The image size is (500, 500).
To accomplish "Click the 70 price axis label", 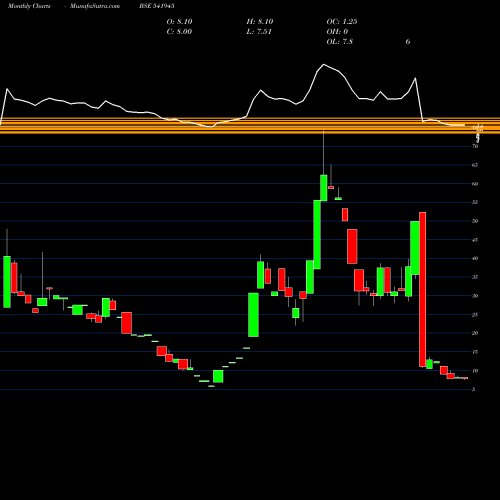I will 475,146.
